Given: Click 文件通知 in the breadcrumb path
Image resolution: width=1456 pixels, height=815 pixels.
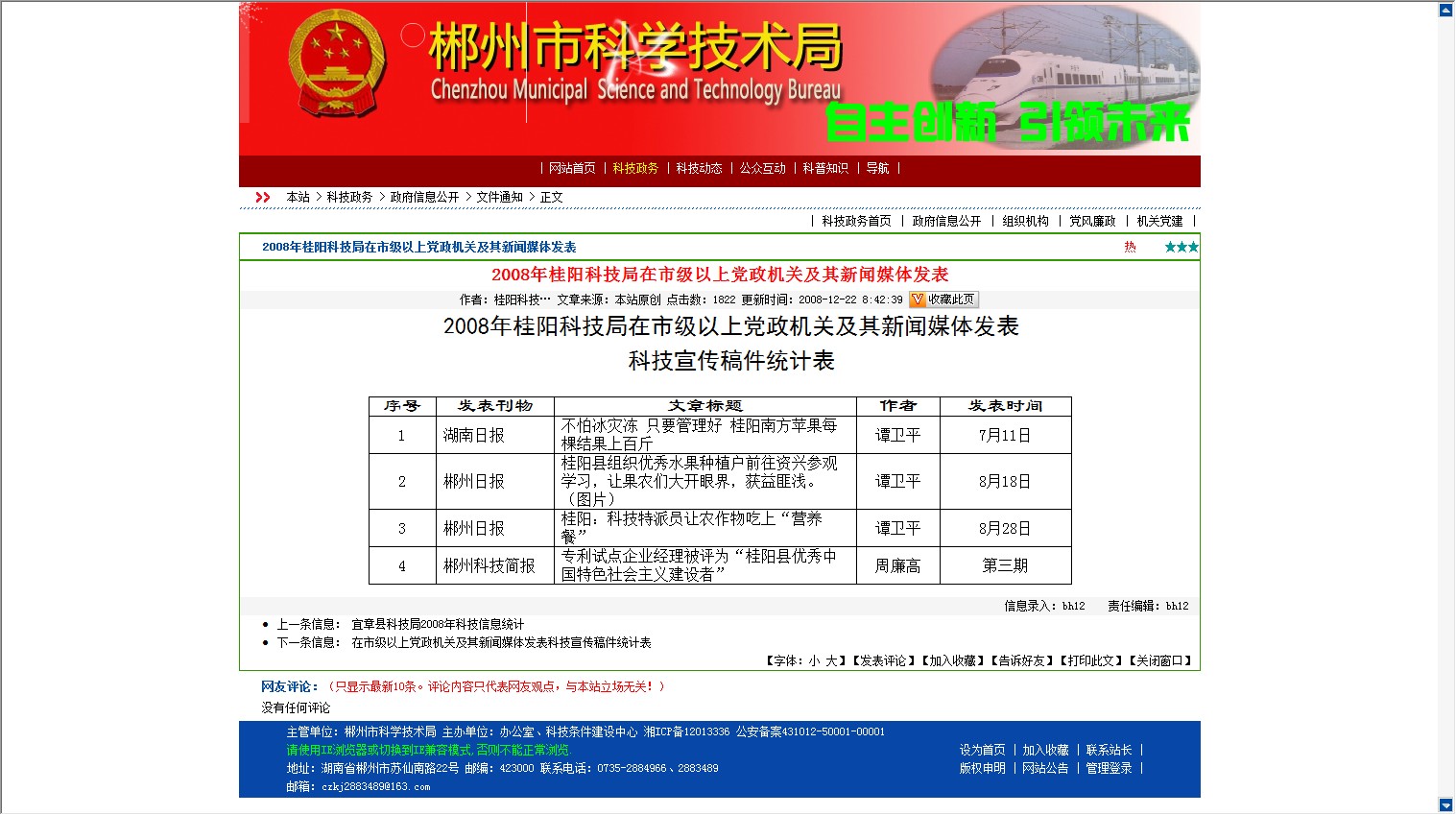Looking at the screenshot, I should [499, 197].
